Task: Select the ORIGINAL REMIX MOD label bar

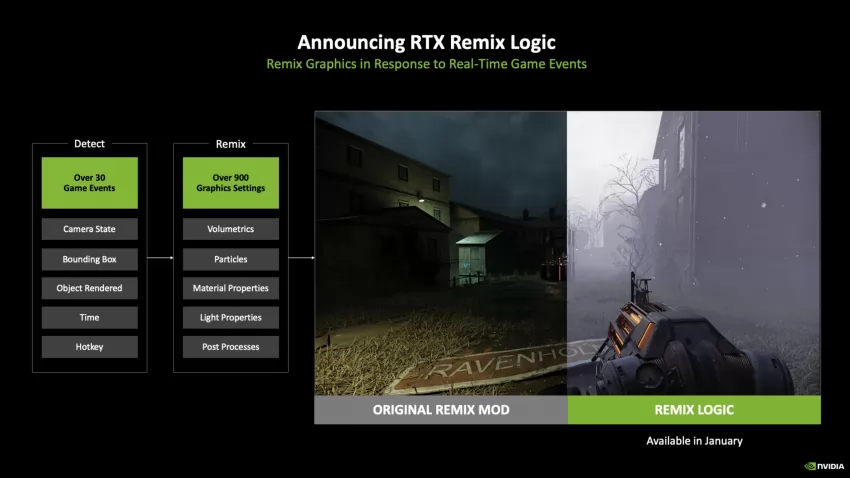Action: click(441, 410)
